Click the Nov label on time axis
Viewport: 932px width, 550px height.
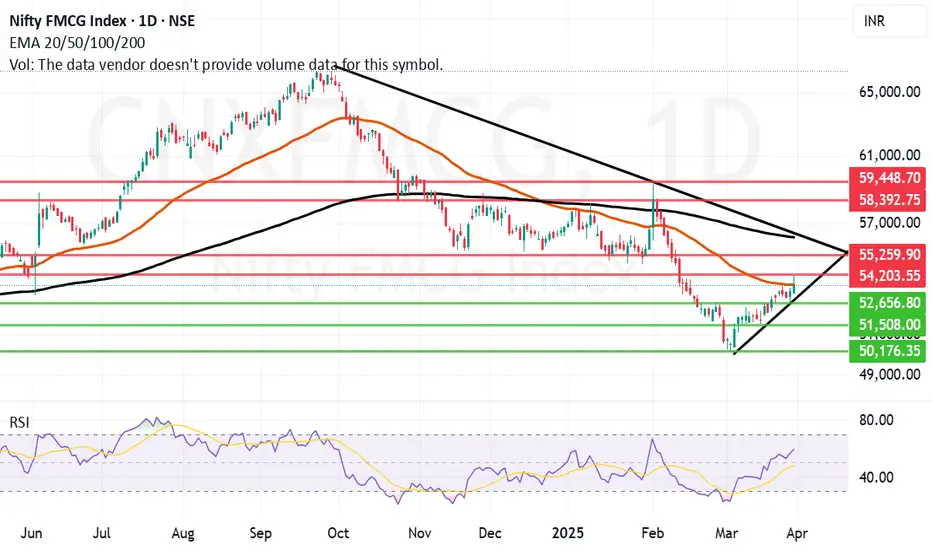point(420,533)
